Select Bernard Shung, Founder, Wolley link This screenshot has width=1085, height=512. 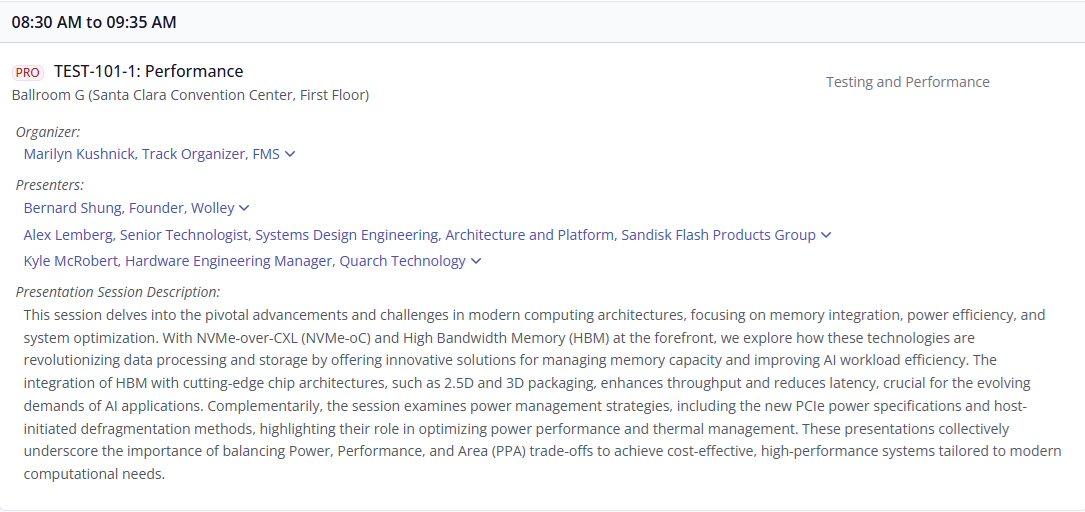click(x=129, y=208)
